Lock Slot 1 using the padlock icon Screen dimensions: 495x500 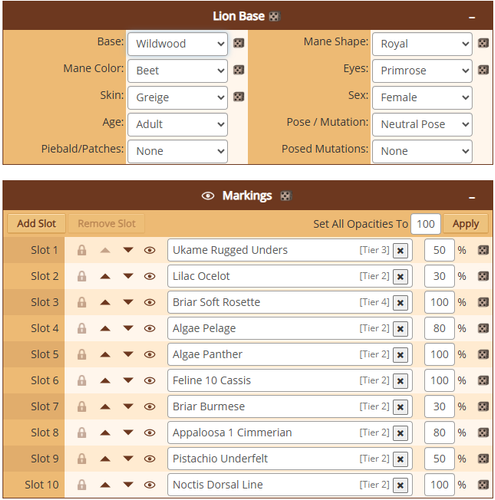click(82, 250)
